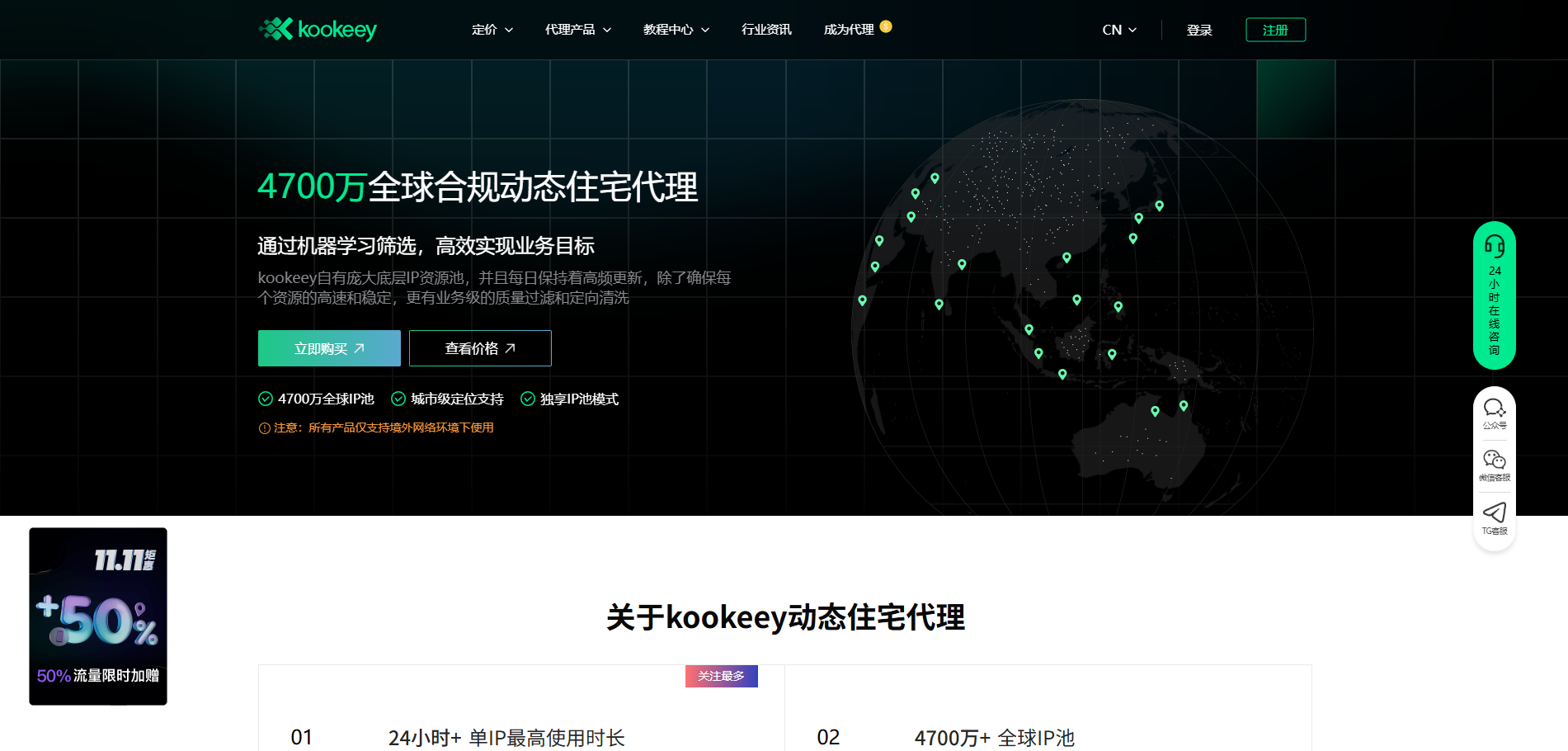
Task: Open the 教程中心 menu
Action: click(x=674, y=29)
